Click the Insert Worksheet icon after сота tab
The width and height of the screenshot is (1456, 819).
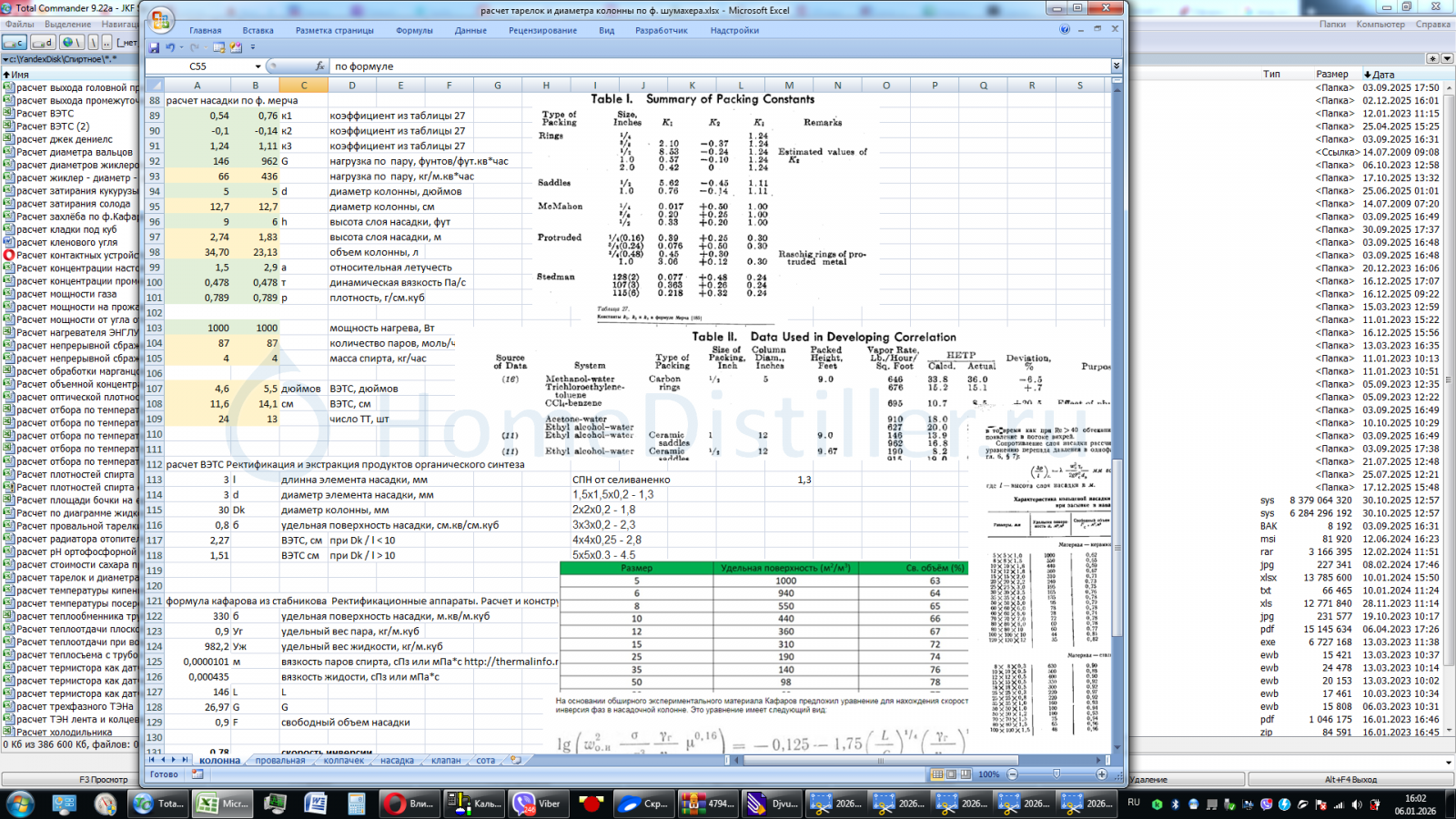516,760
